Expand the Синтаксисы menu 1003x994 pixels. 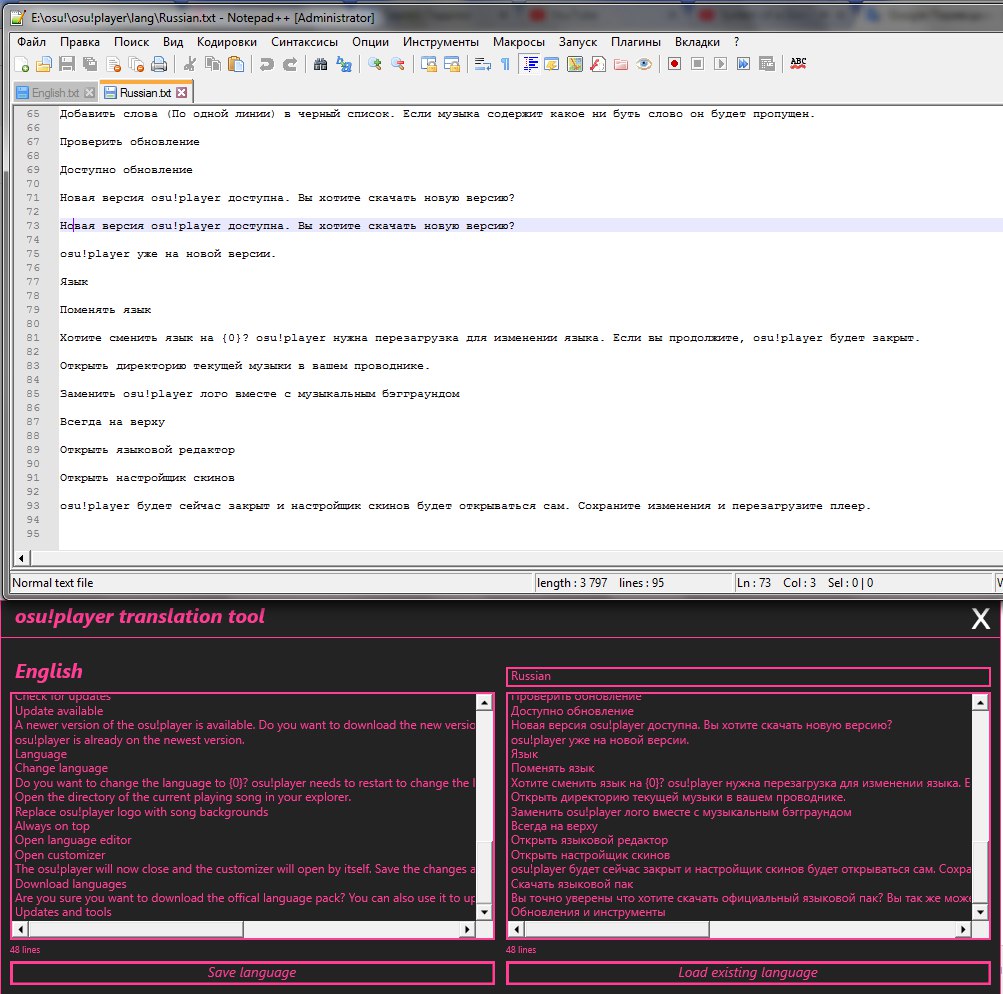click(304, 42)
